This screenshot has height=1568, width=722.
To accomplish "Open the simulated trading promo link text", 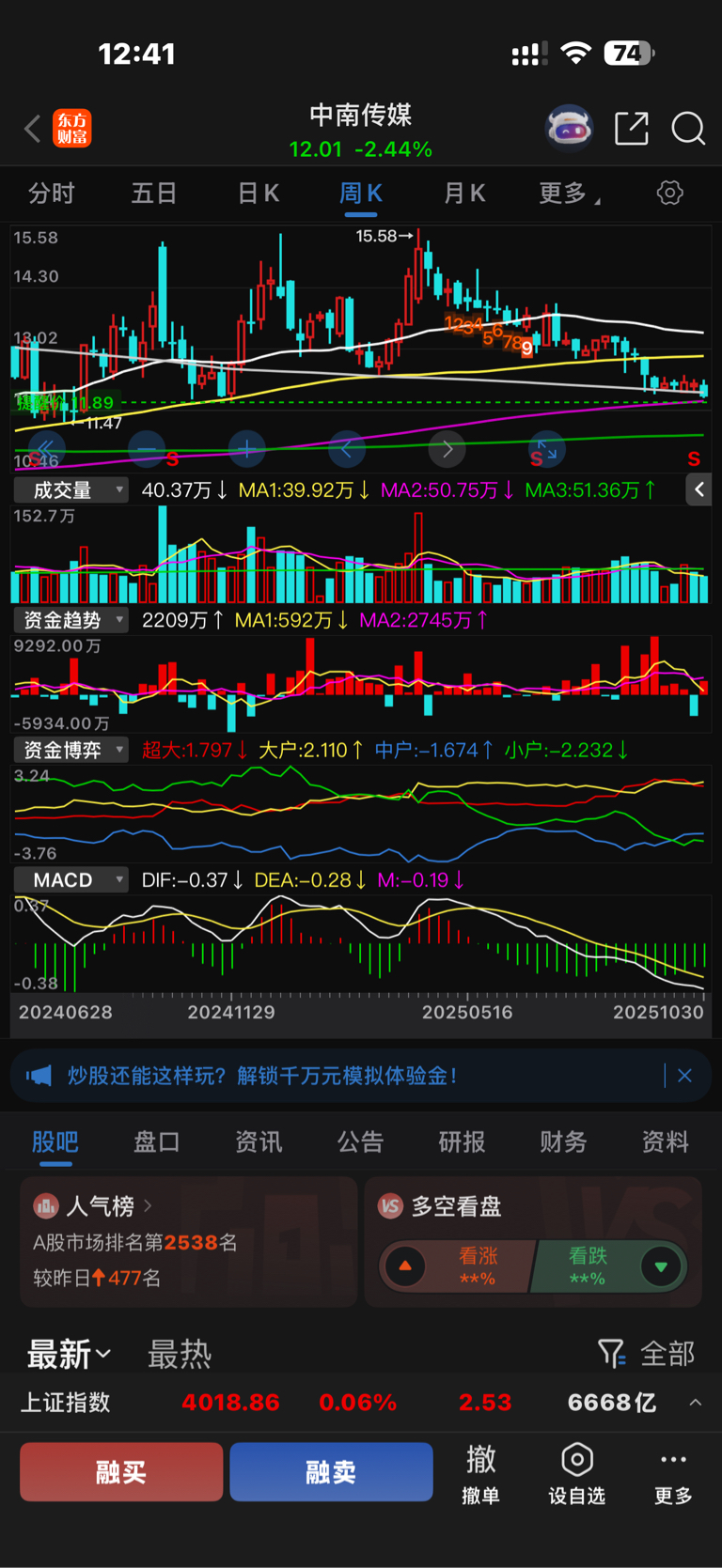I will (262, 1076).
